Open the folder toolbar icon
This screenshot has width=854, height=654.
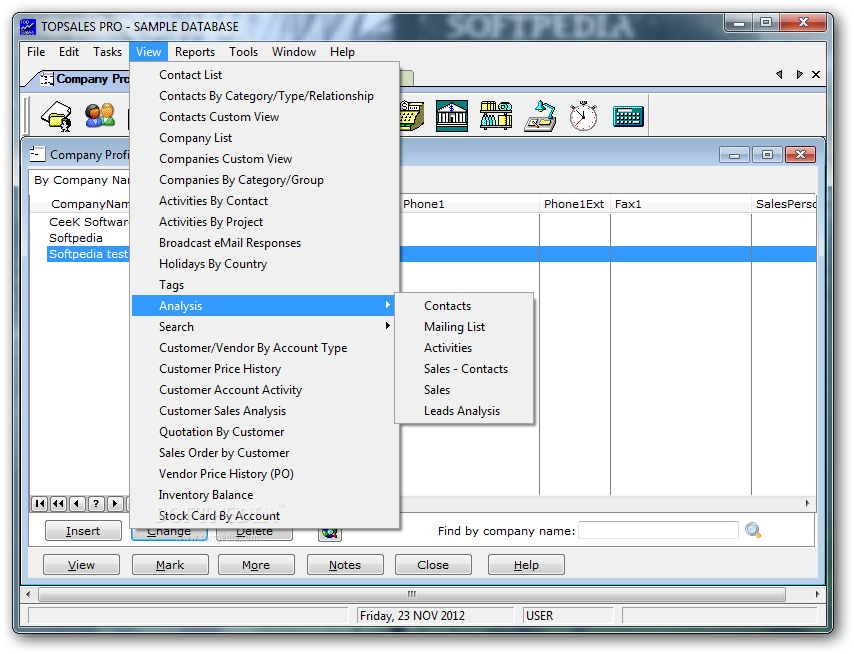point(57,116)
